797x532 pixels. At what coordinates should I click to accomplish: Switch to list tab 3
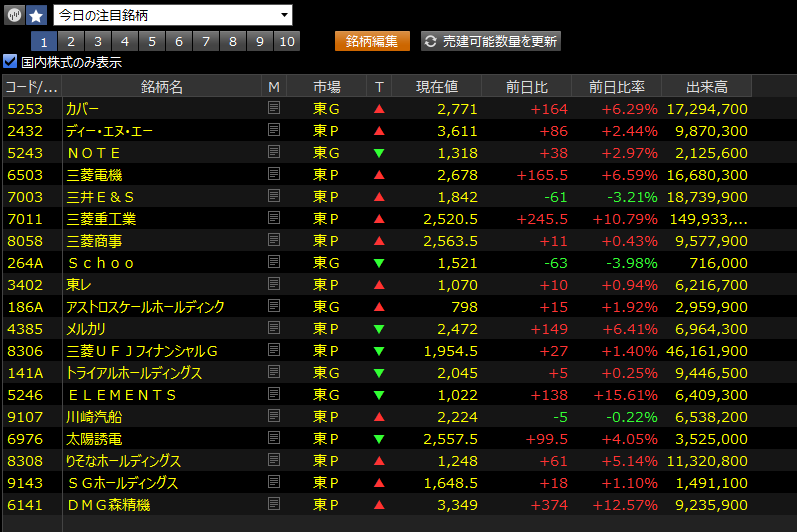tap(98, 41)
